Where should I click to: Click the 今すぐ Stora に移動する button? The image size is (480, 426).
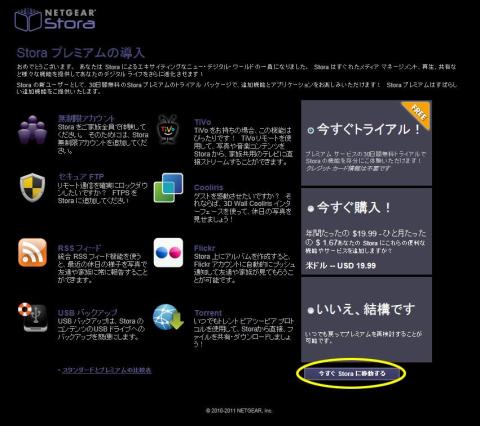[x=352, y=374]
